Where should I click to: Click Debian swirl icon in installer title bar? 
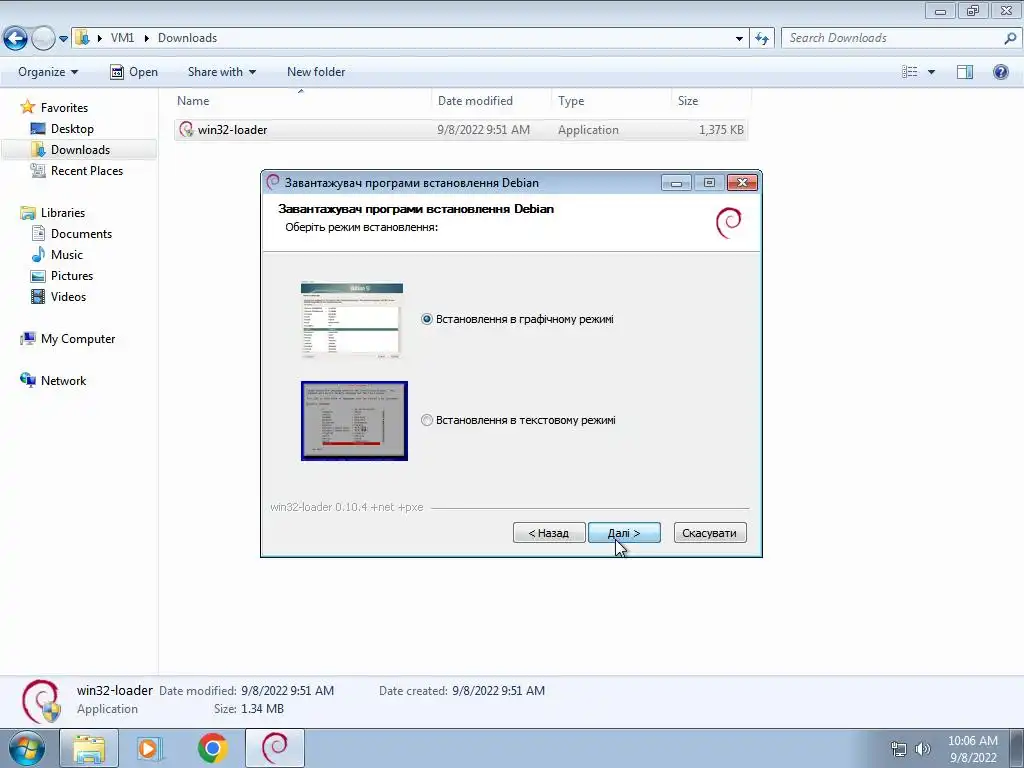coord(273,182)
